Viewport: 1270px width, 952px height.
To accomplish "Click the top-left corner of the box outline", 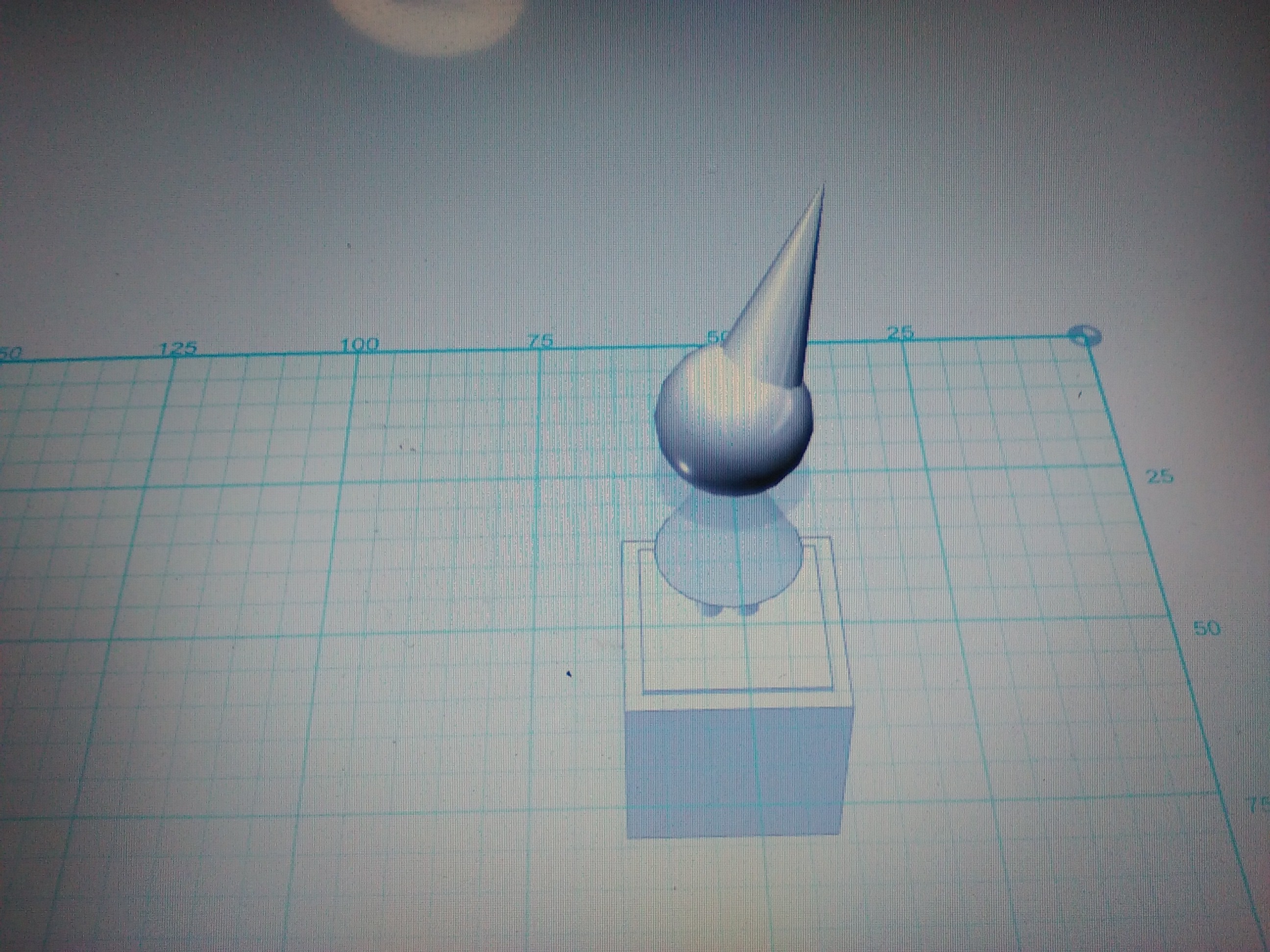I will coord(622,541).
